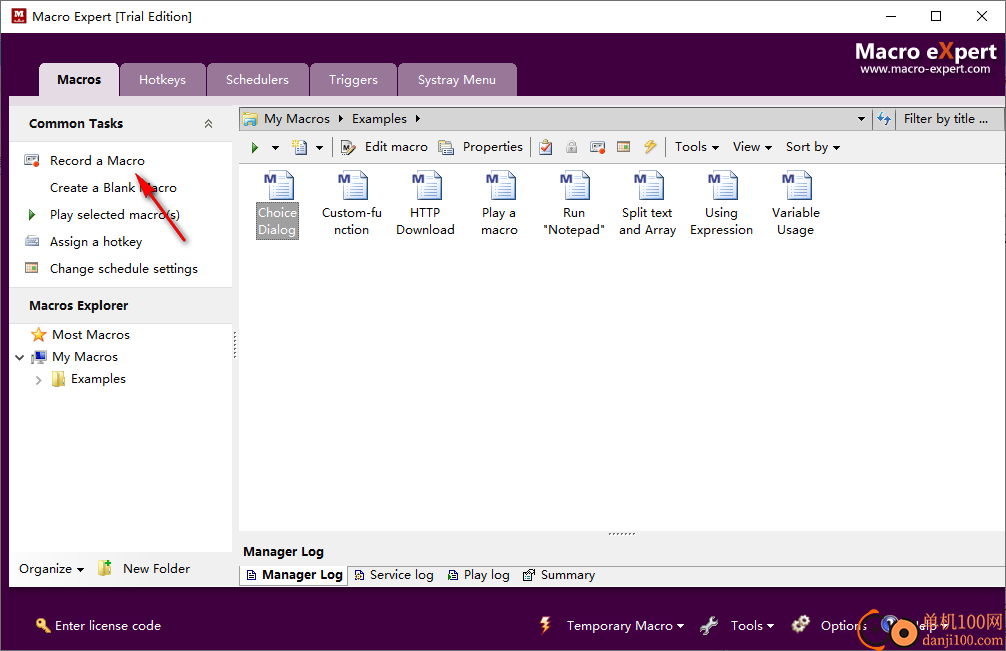Click the Options gear button
The height and width of the screenshot is (651, 1006).
[829, 625]
